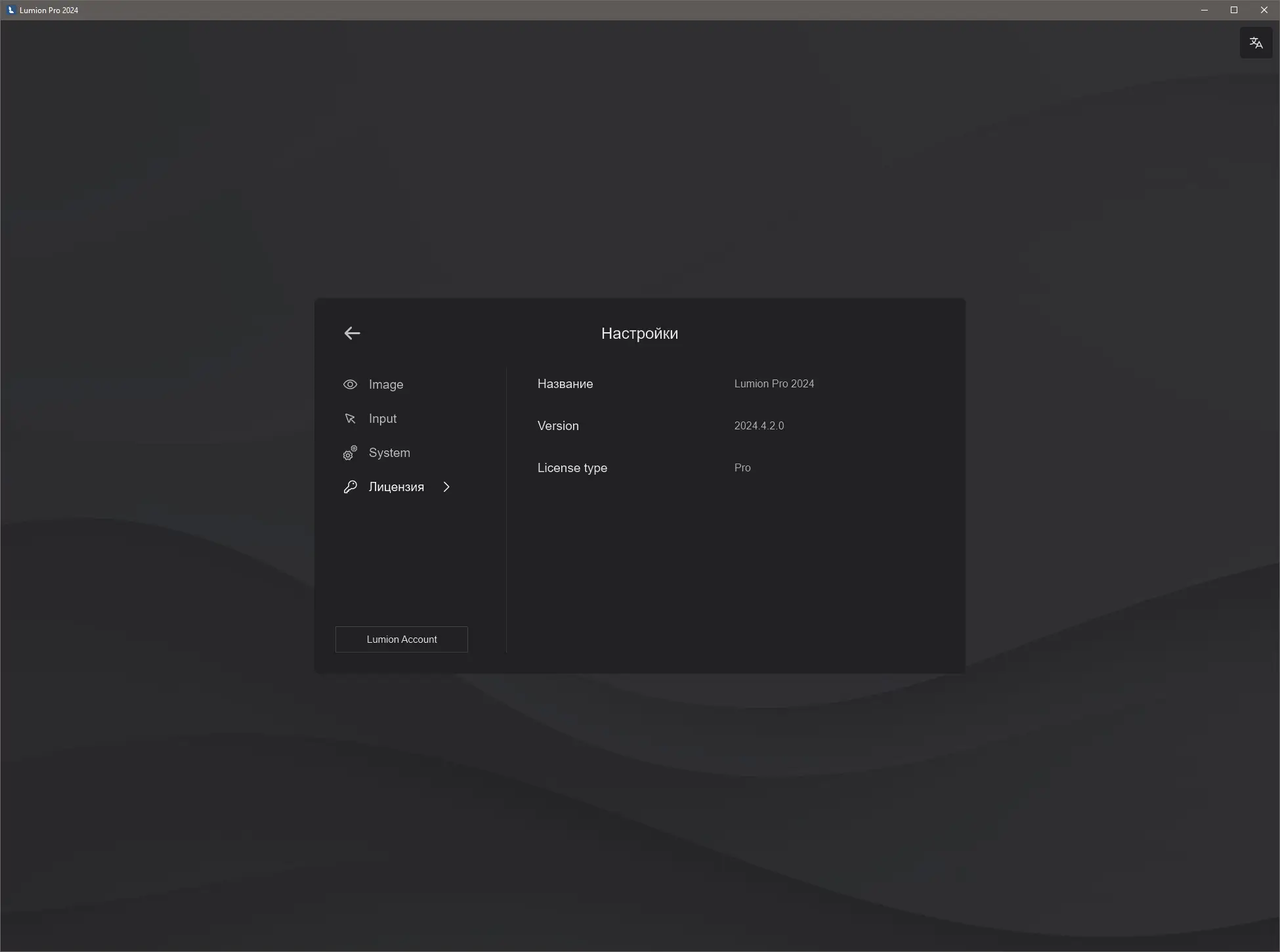The width and height of the screenshot is (1280, 952).
Task: Click the Lumion logo in title bar
Action: pos(11,10)
